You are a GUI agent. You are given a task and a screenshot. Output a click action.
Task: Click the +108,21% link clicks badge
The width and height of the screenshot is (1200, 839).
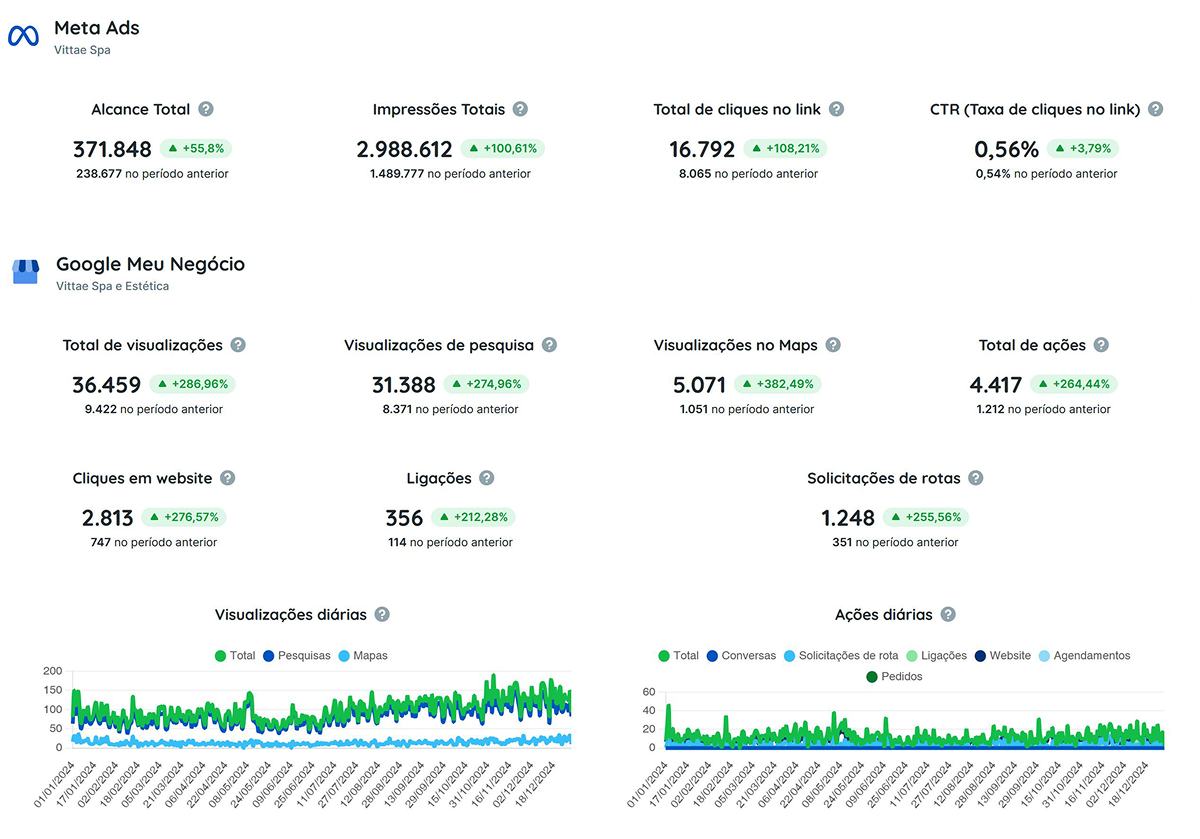coord(785,148)
